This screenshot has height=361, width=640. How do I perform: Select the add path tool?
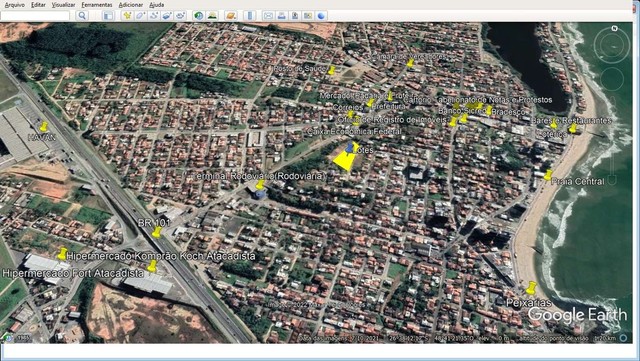[154, 16]
